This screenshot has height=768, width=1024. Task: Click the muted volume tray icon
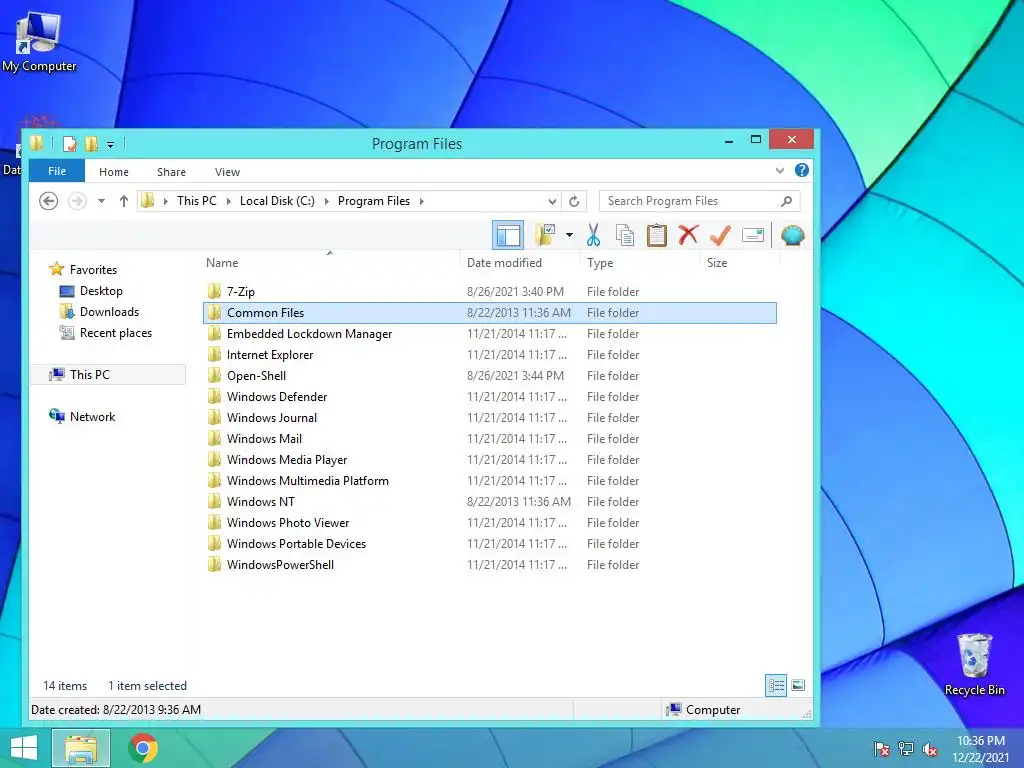(930, 749)
